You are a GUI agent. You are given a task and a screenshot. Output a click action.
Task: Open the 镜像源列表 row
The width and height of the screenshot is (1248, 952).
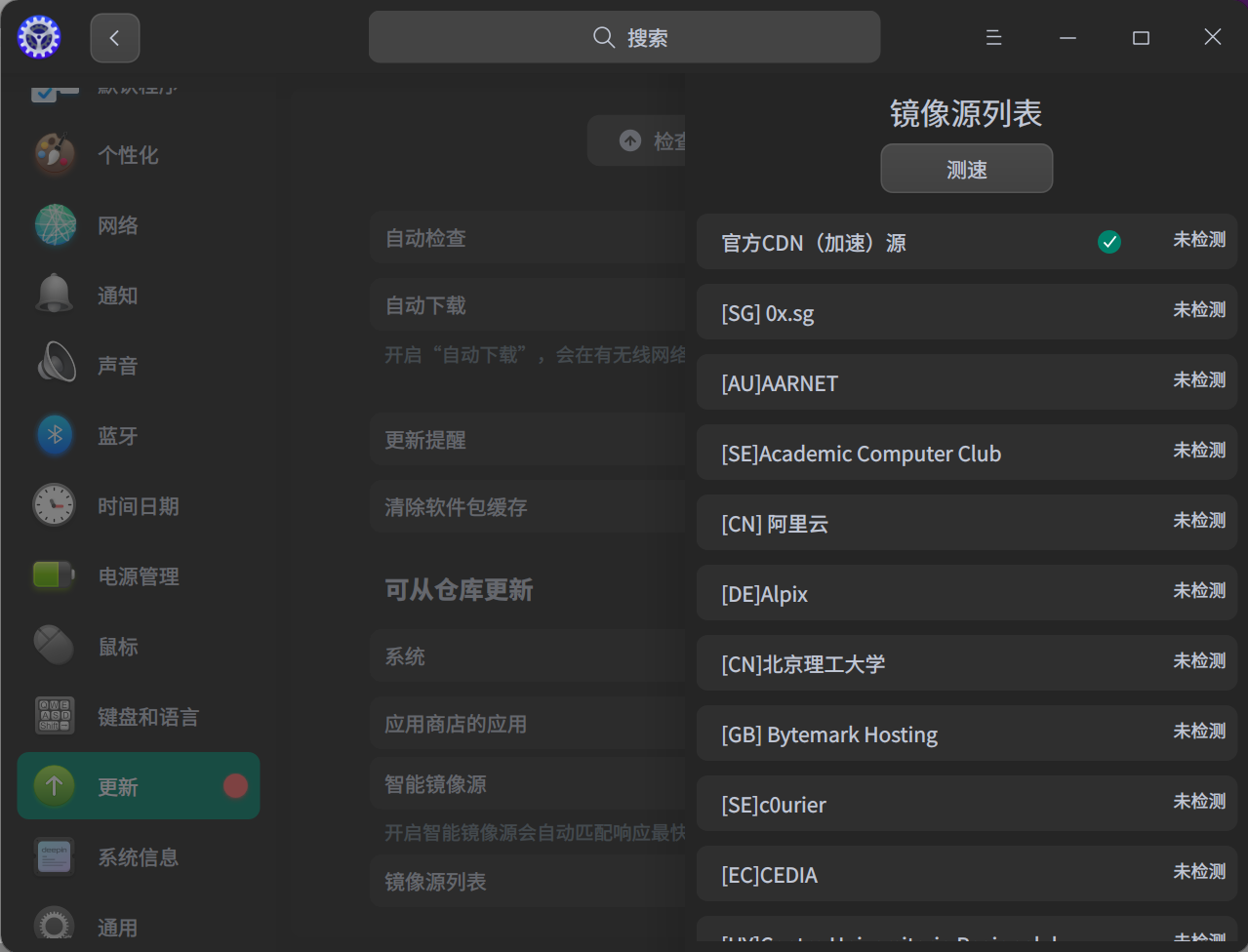tap(527, 882)
